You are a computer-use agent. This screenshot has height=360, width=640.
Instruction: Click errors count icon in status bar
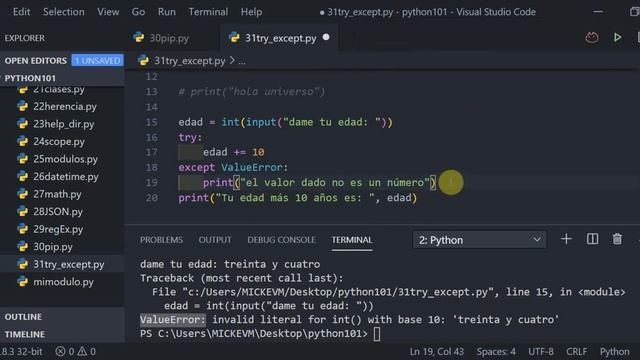(60, 351)
